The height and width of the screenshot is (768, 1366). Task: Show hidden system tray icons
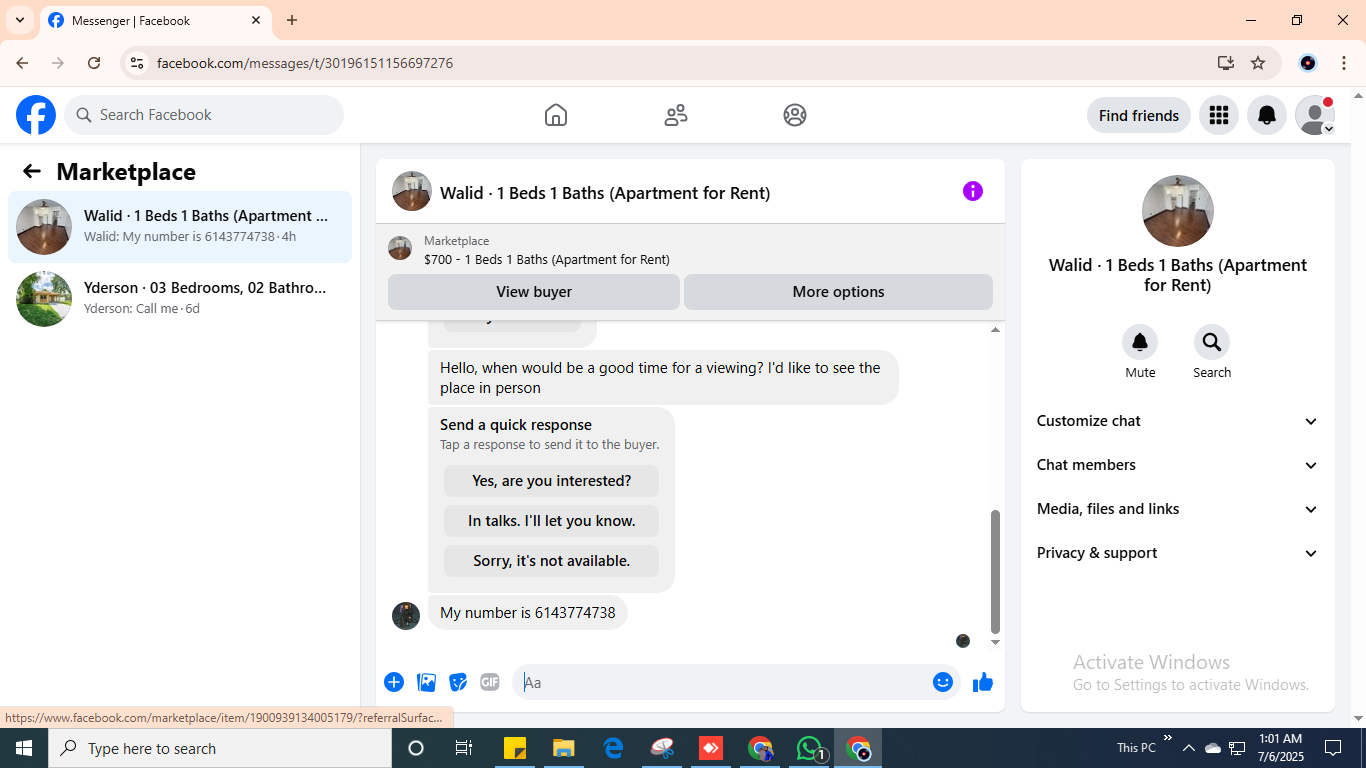pyautogui.click(x=1189, y=748)
